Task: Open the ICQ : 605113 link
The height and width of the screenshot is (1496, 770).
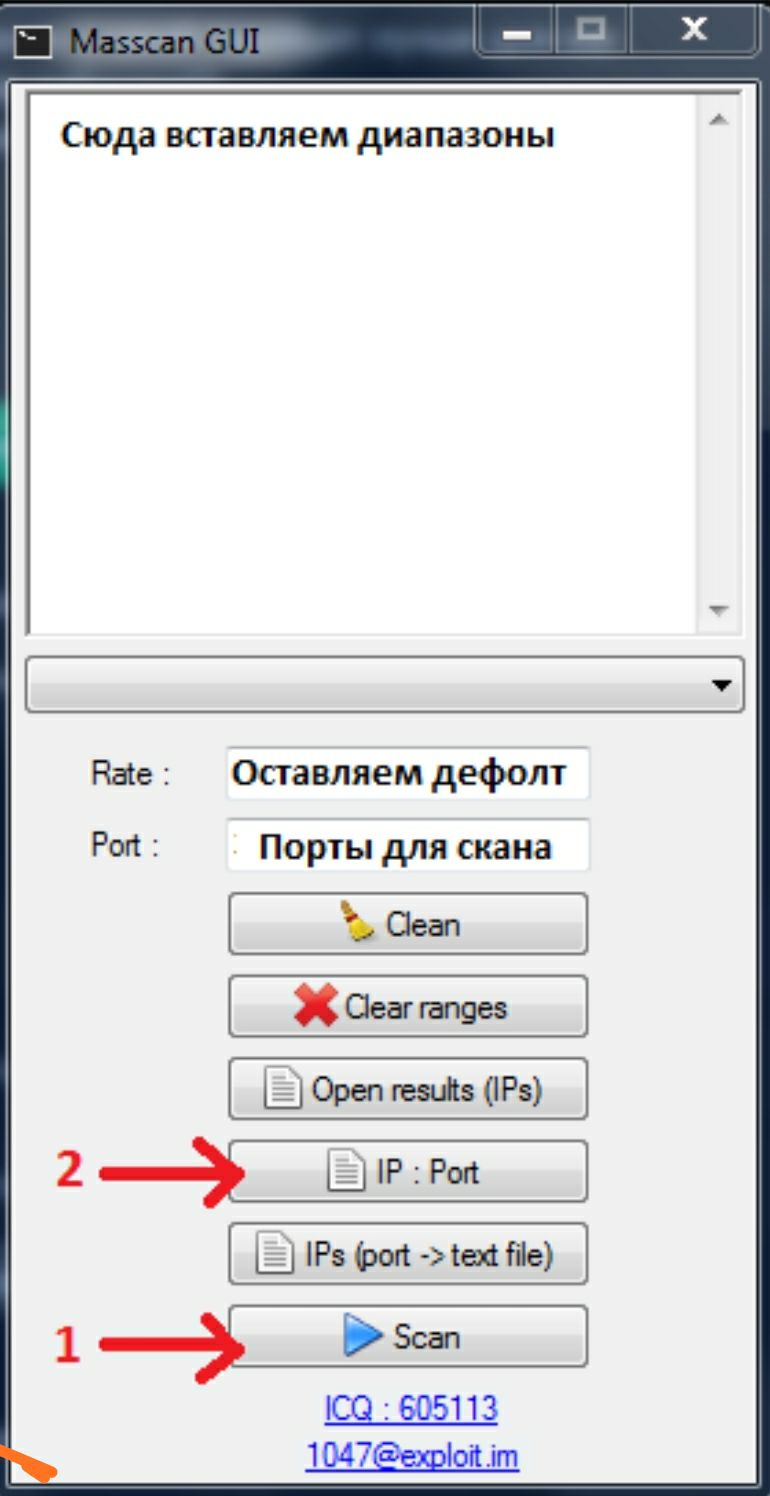Action: (411, 1409)
